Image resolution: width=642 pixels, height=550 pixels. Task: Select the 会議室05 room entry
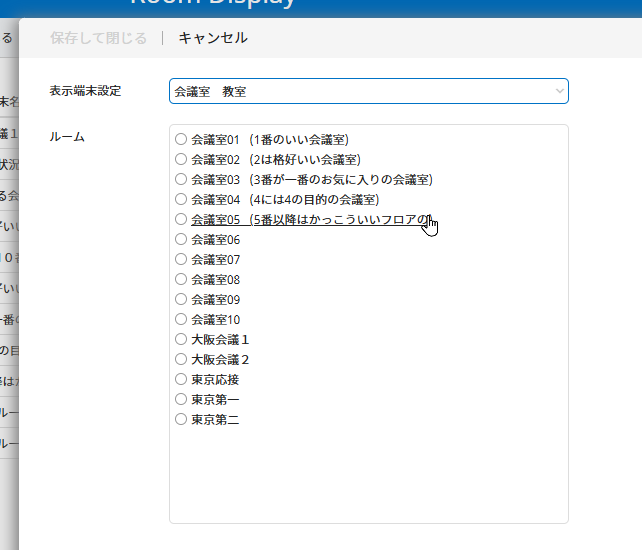[181, 219]
